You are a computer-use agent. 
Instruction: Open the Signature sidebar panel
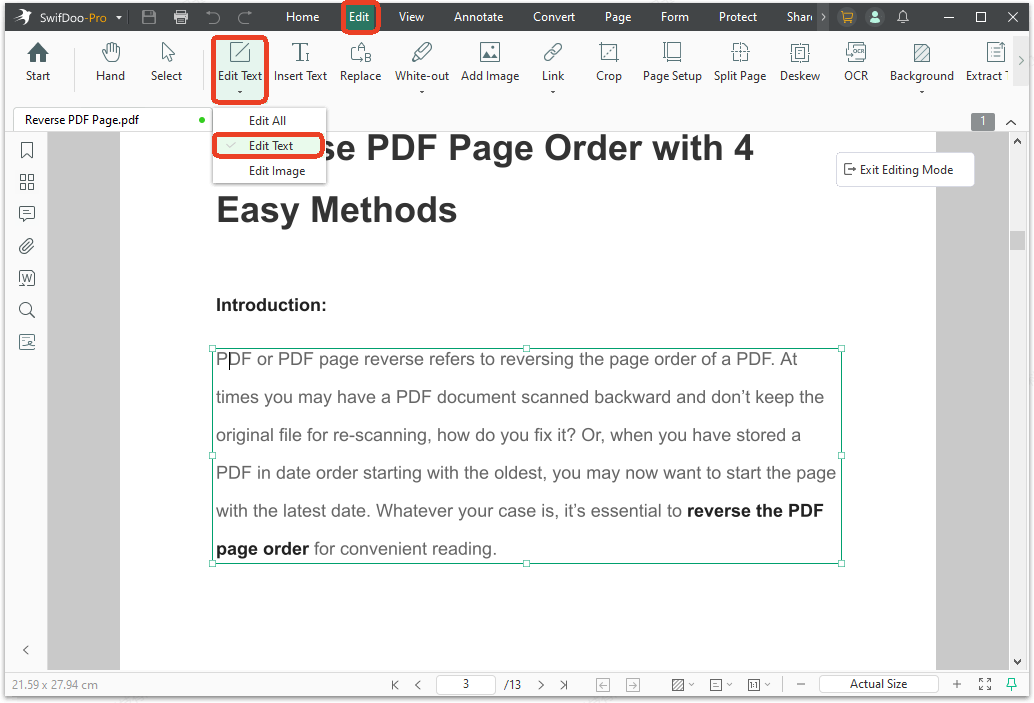(x=27, y=342)
